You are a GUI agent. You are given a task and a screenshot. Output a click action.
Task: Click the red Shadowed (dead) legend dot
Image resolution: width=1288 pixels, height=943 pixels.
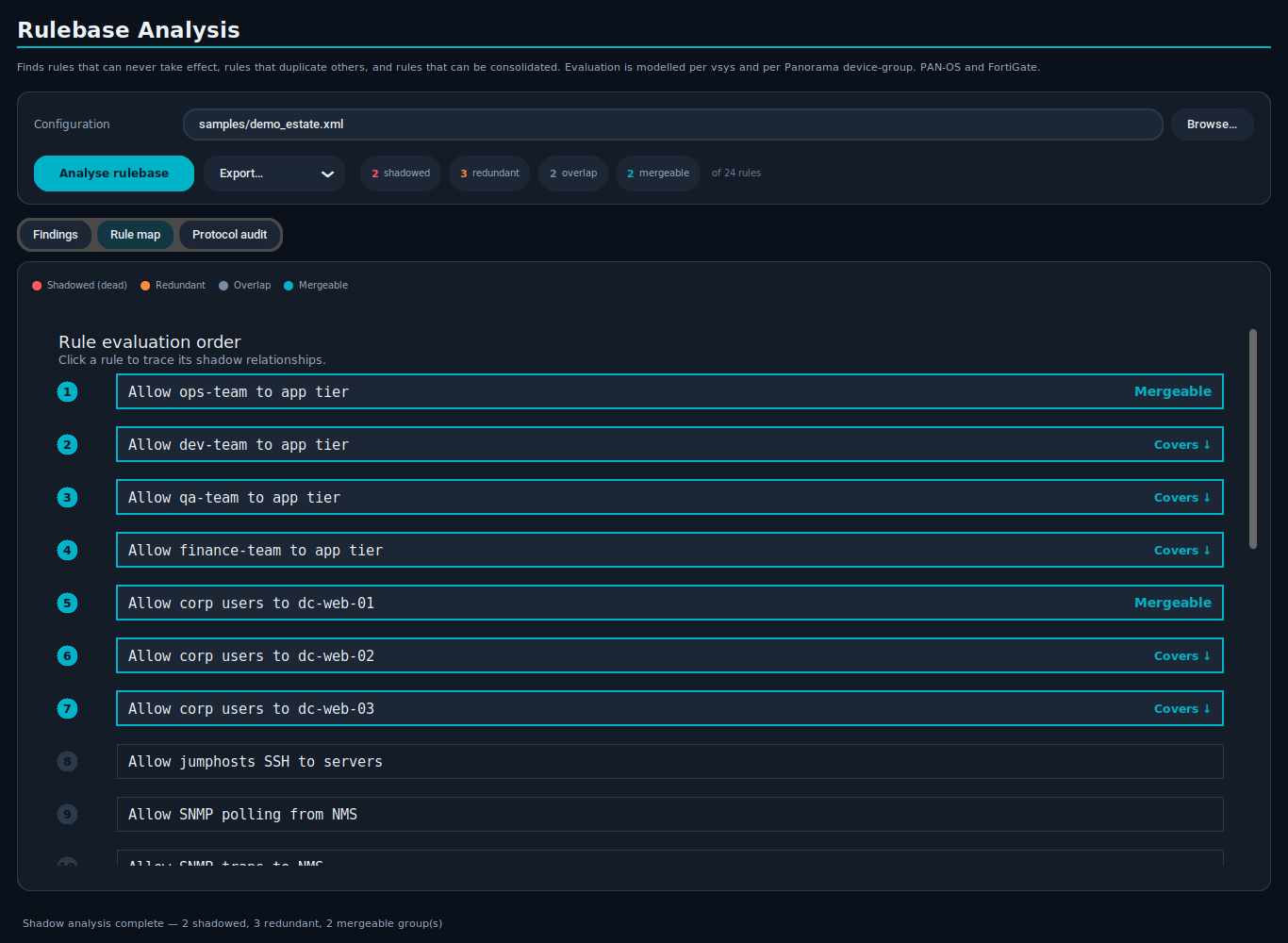pos(37,286)
